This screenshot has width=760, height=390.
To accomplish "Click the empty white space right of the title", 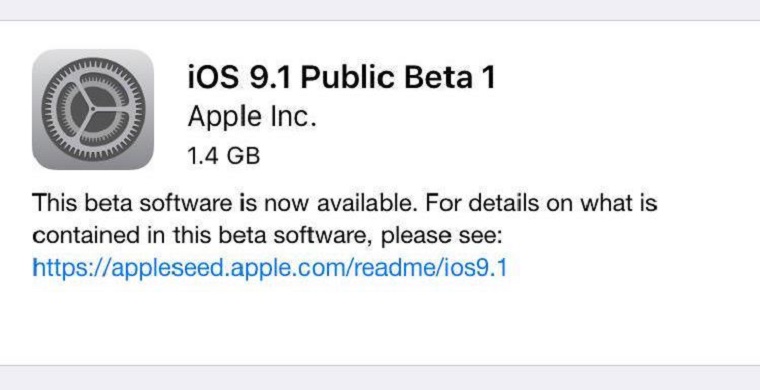I will (625, 78).
